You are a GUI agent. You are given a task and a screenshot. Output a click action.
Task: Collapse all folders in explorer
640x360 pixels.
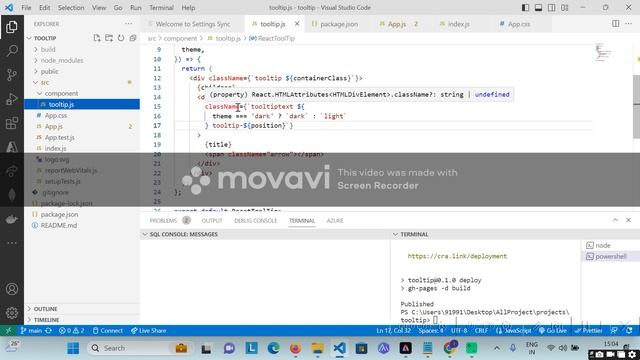[133, 38]
